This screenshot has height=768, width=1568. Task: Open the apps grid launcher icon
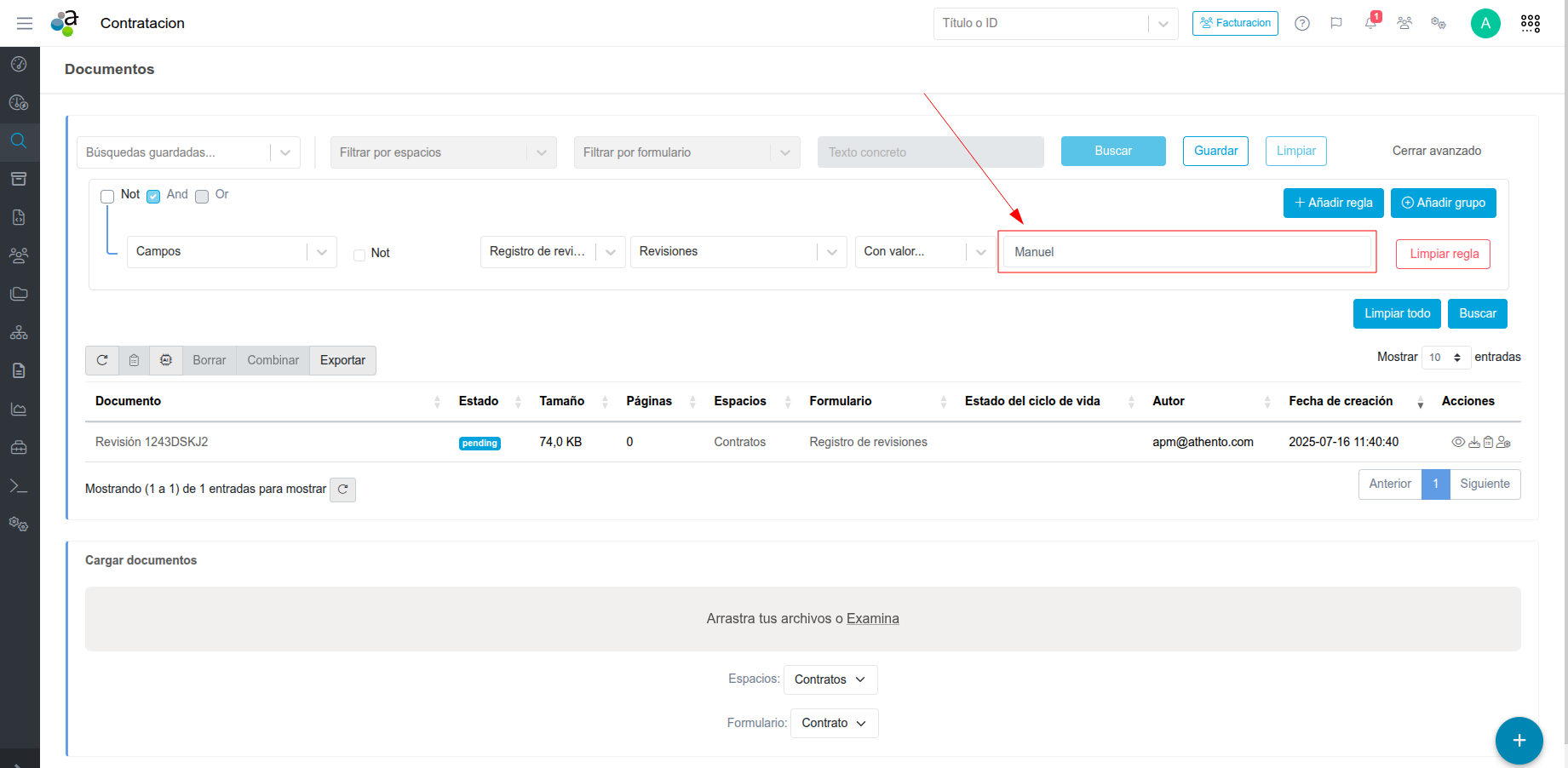(1530, 23)
